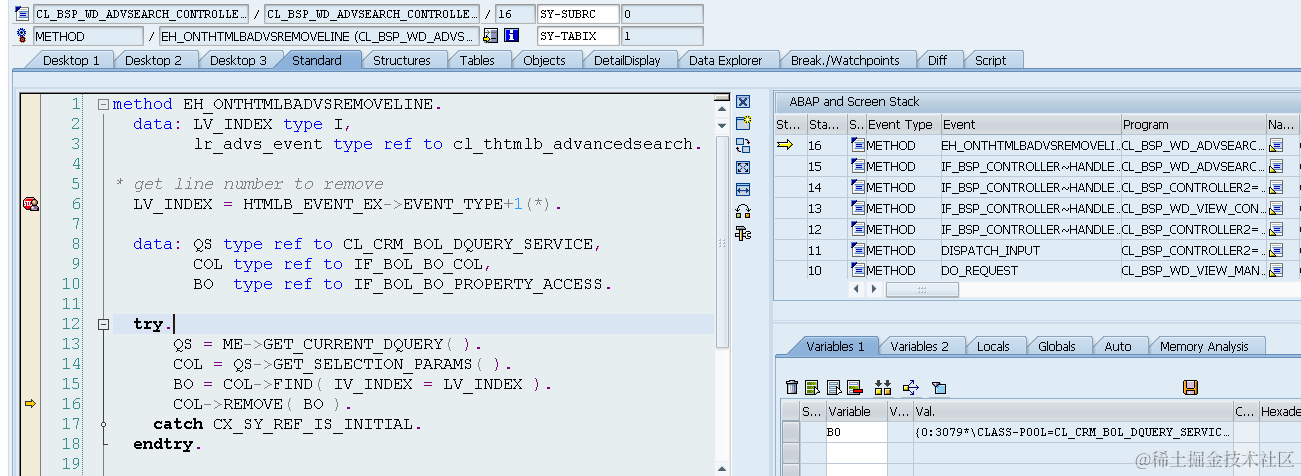Image resolution: width=1301 pixels, height=476 pixels.
Task: Open the Diff tab
Action: point(937,60)
